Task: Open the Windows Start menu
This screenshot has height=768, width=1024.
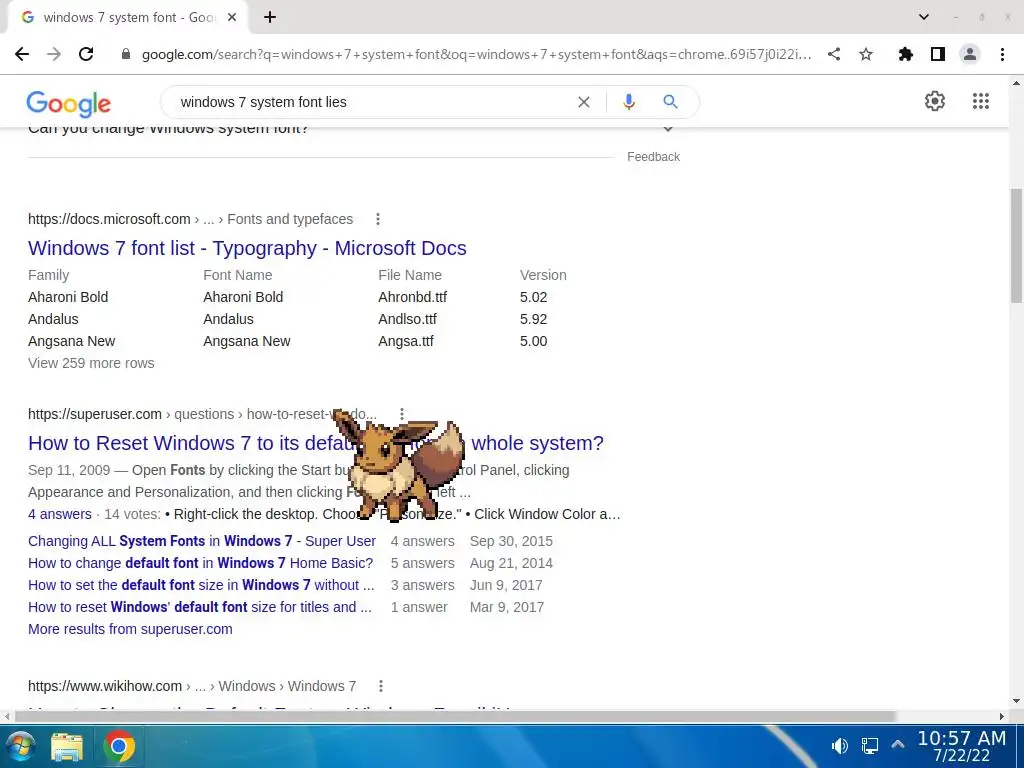Action: [20, 746]
